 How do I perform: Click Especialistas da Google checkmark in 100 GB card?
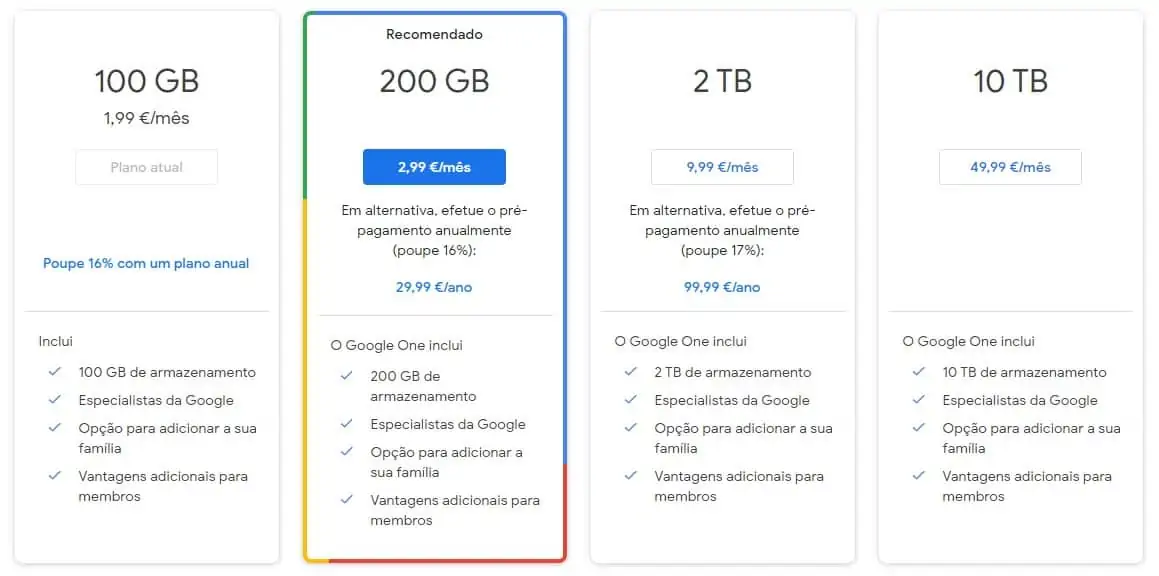pos(55,400)
